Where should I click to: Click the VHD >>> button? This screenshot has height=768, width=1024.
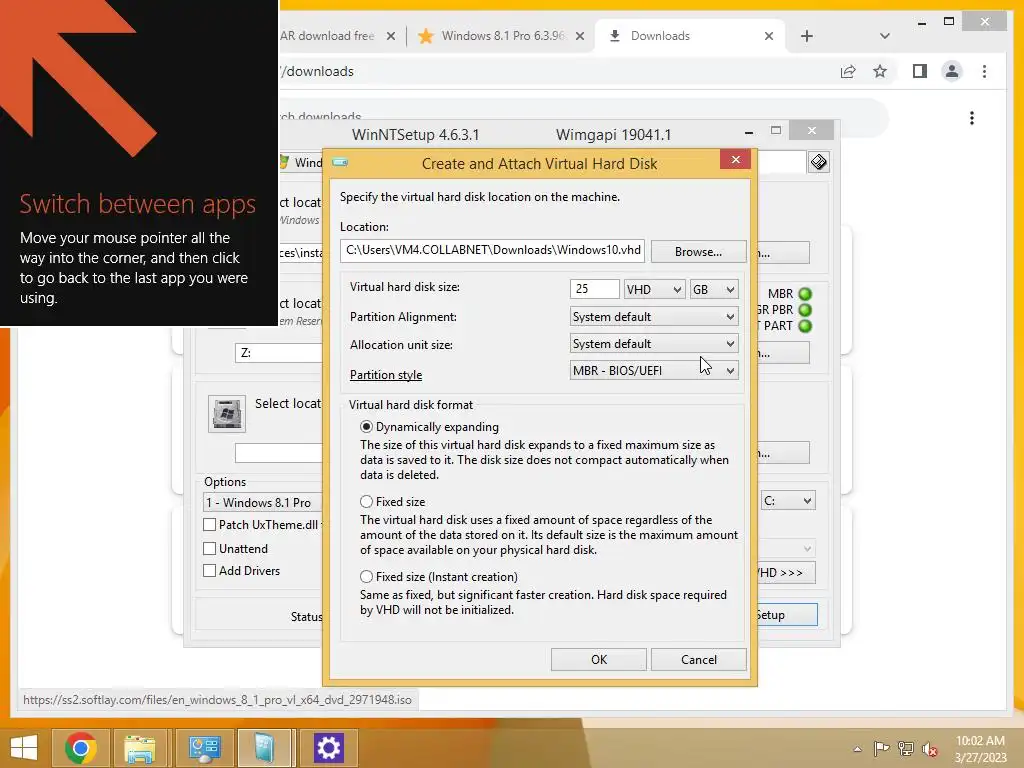pyautogui.click(x=786, y=573)
